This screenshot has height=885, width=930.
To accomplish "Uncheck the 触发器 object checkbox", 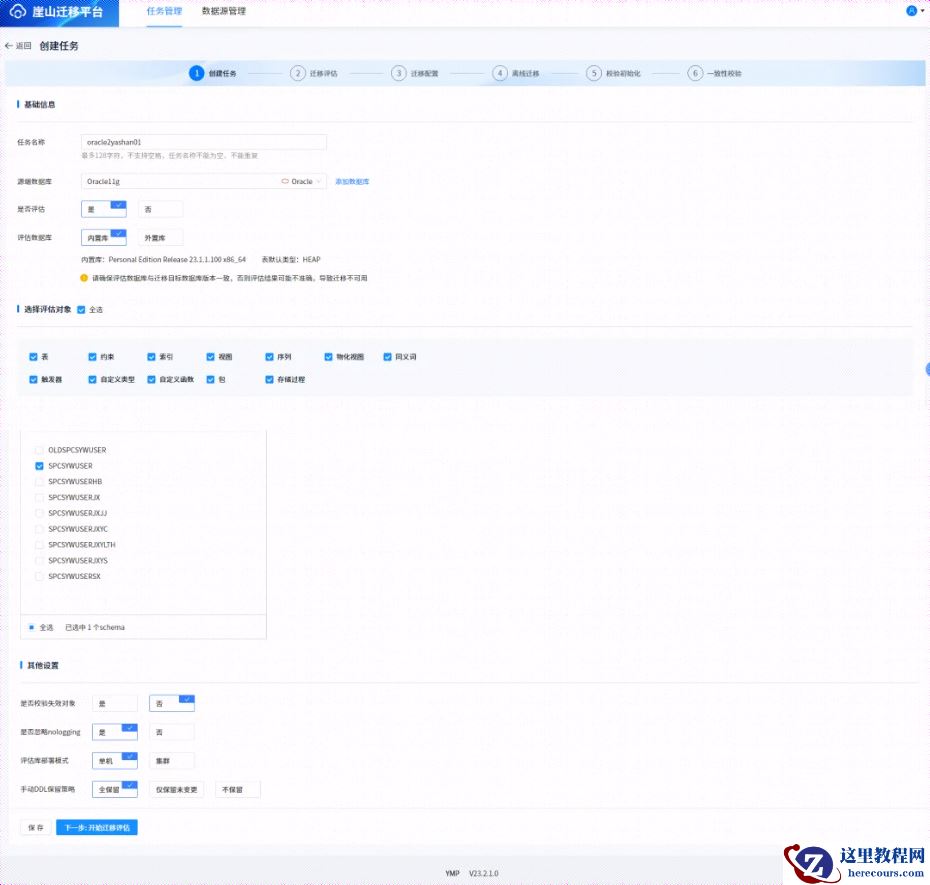I will click(x=34, y=380).
